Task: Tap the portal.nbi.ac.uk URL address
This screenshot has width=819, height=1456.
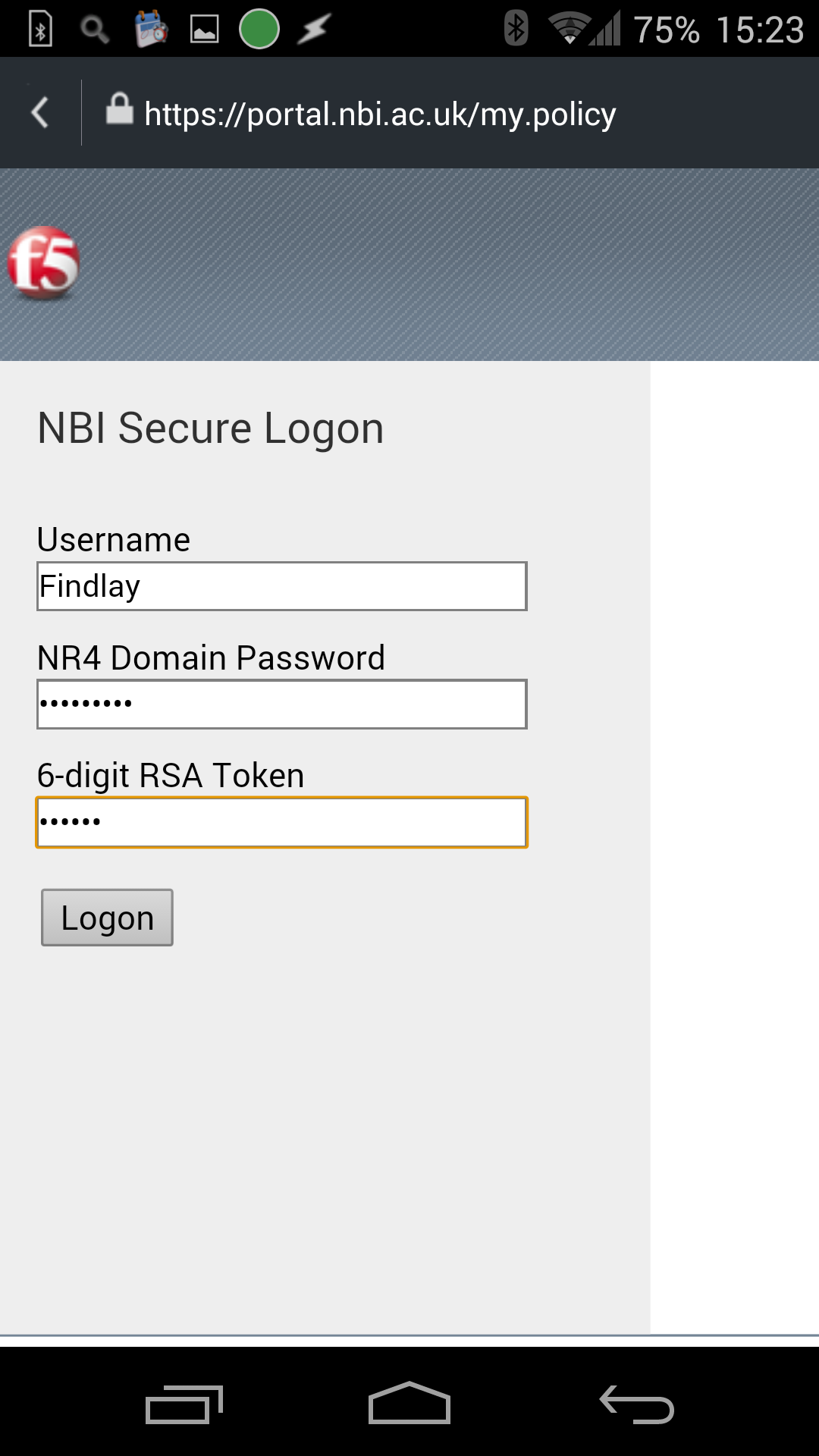Action: click(x=380, y=115)
